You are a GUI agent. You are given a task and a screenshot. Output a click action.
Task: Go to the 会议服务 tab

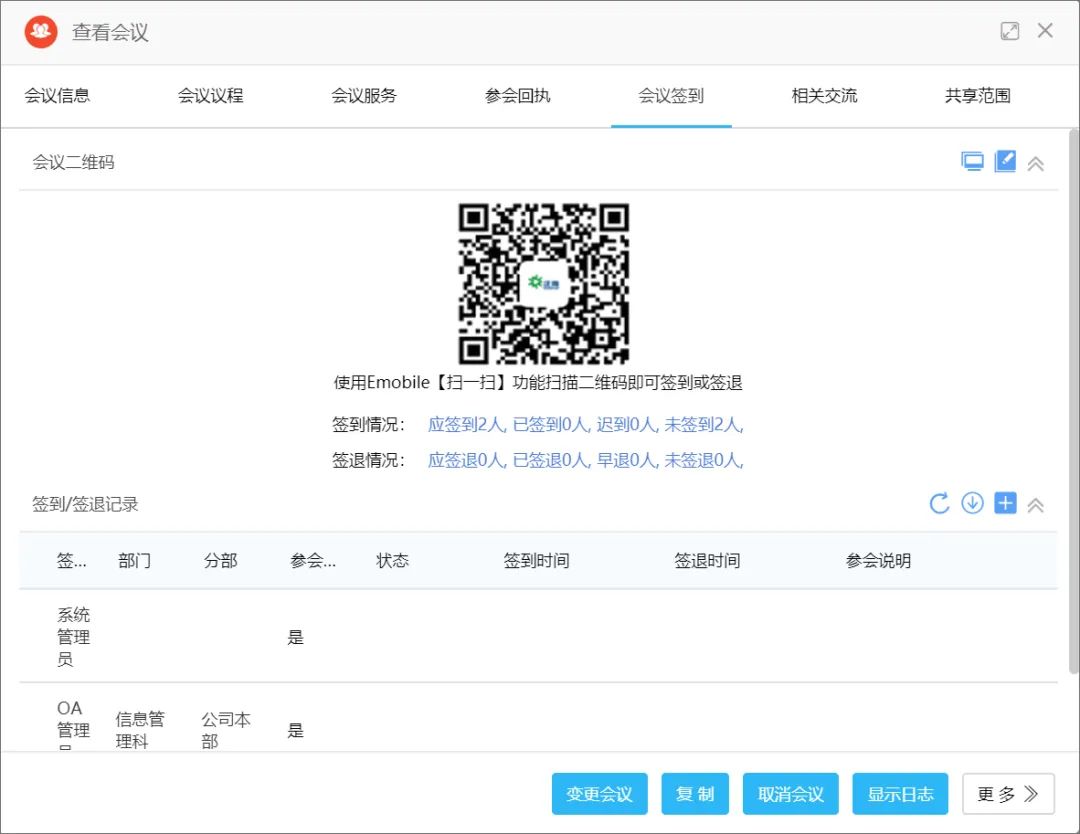click(364, 96)
